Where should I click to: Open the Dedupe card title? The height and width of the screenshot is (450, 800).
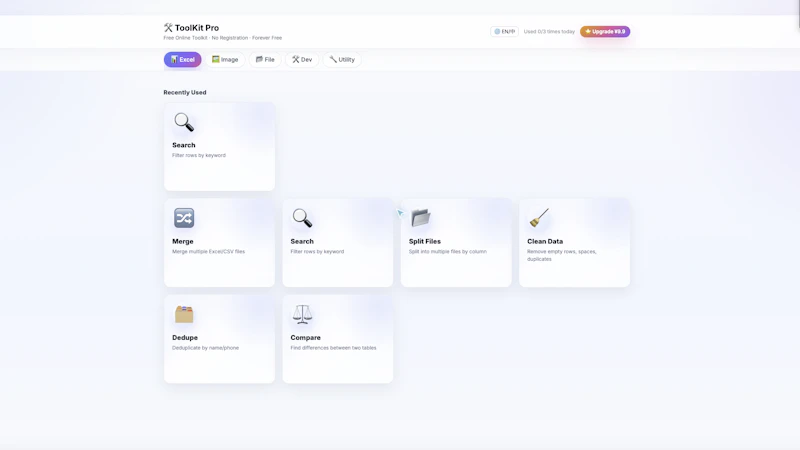click(x=185, y=338)
